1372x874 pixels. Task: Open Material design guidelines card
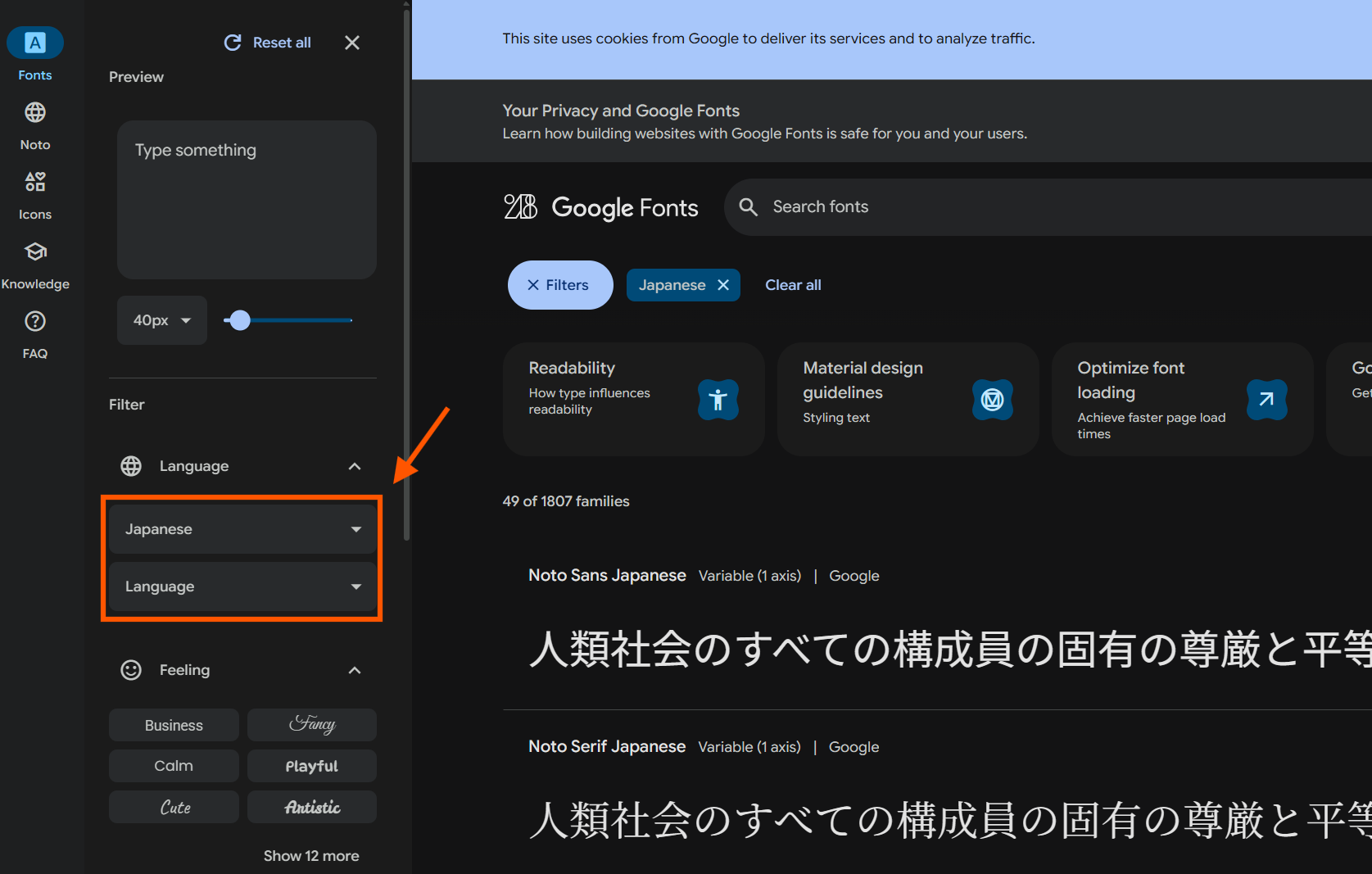[908, 399]
